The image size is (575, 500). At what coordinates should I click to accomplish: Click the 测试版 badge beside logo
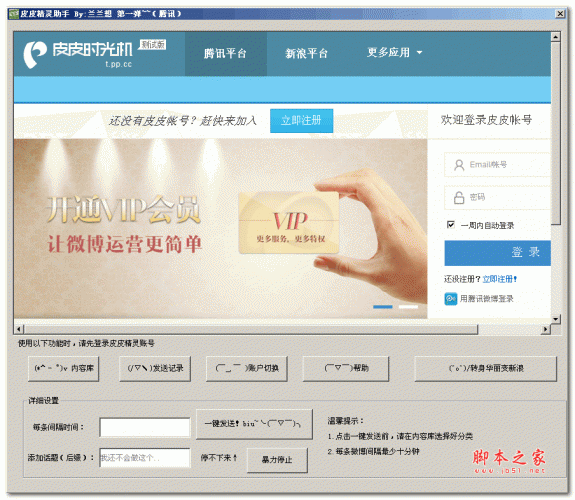click(x=153, y=44)
